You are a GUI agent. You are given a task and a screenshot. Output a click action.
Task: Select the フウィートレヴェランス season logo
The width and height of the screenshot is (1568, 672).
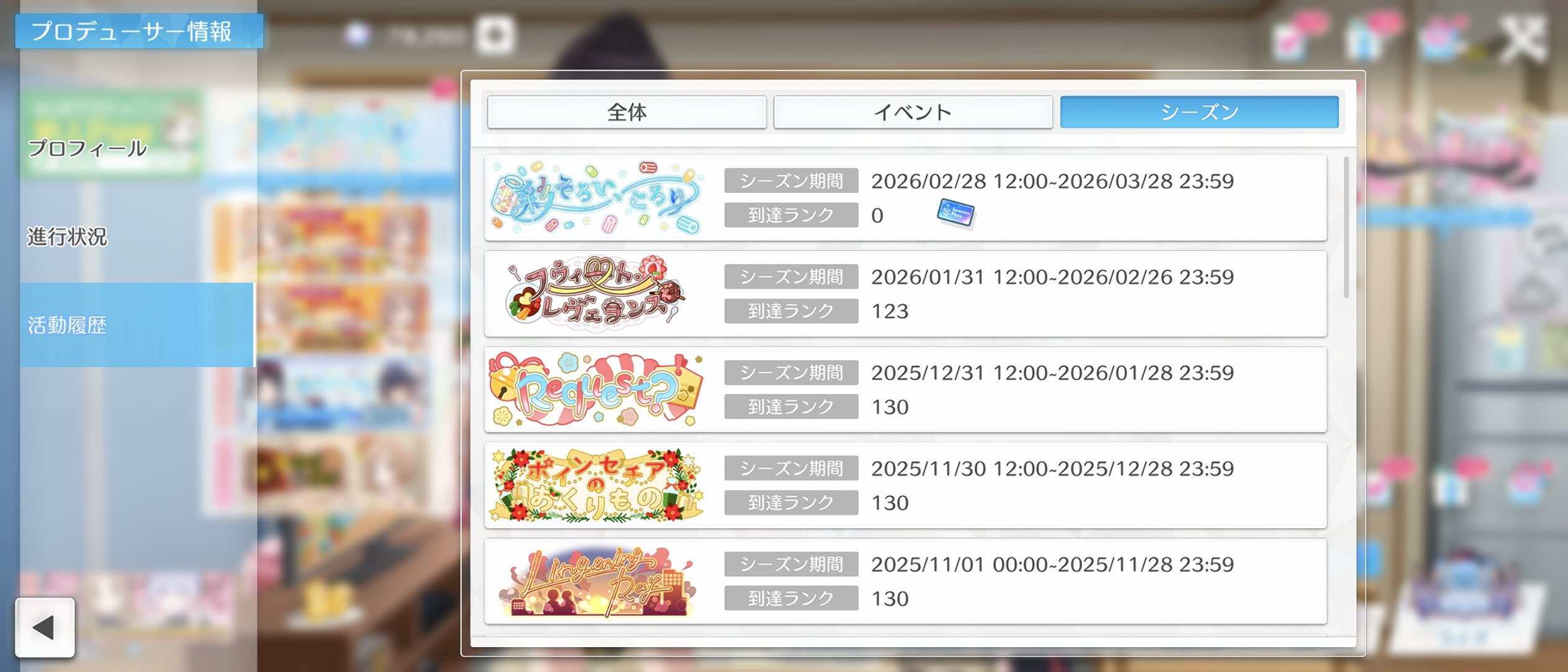click(x=595, y=294)
